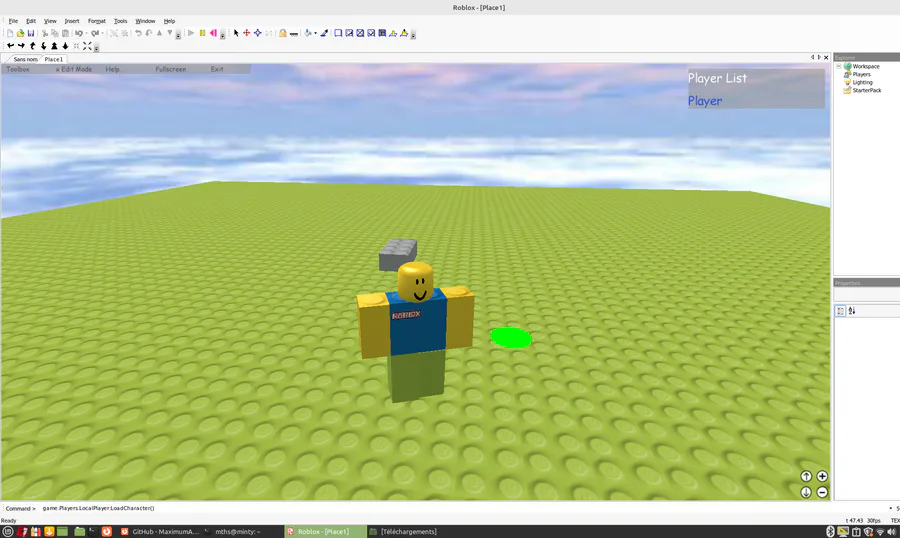Image resolution: width=900 pixels, height=538 pixels.
Task: Click the Anchor tool icon
Action: (294, 33)
